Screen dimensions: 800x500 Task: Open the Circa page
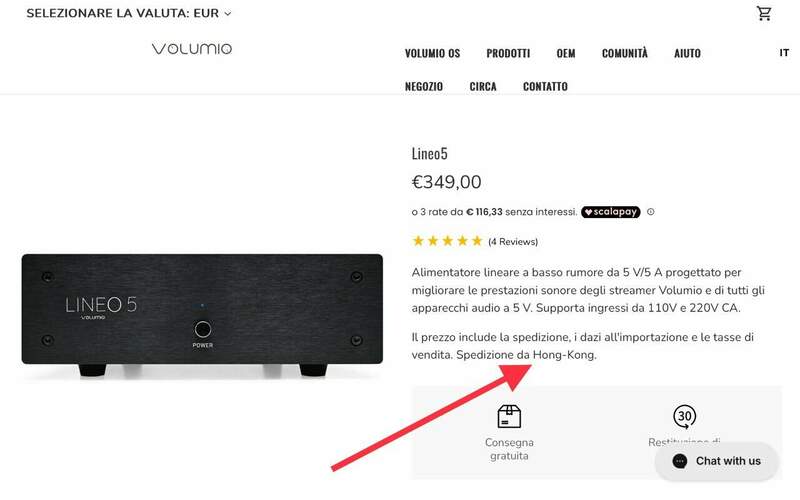483,86
